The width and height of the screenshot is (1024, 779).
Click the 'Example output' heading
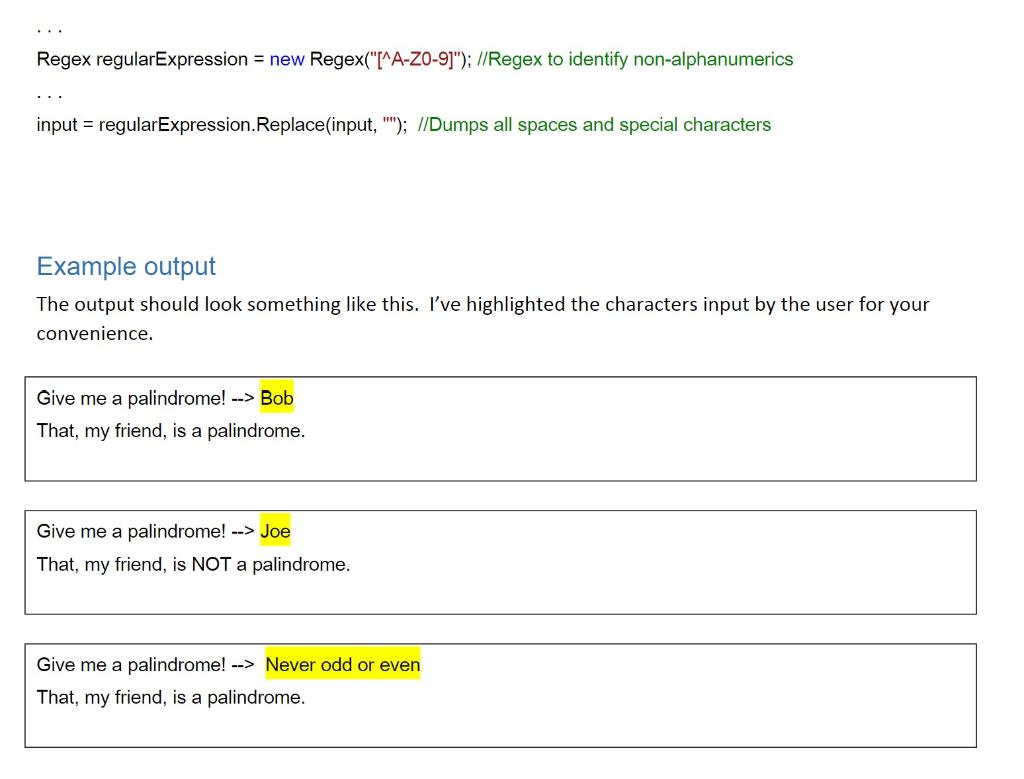point(126,266)
